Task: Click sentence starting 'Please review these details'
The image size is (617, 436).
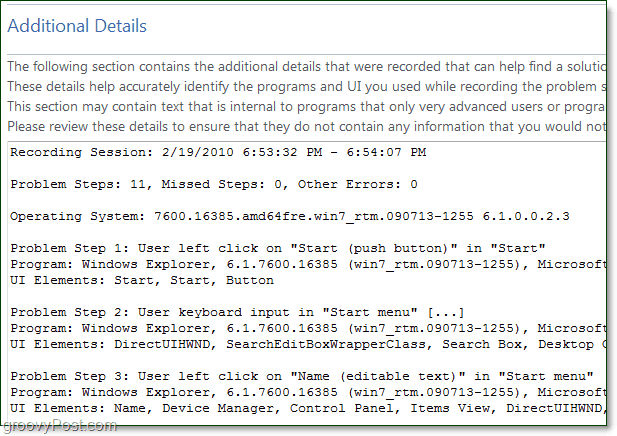Action: point(307,127)
